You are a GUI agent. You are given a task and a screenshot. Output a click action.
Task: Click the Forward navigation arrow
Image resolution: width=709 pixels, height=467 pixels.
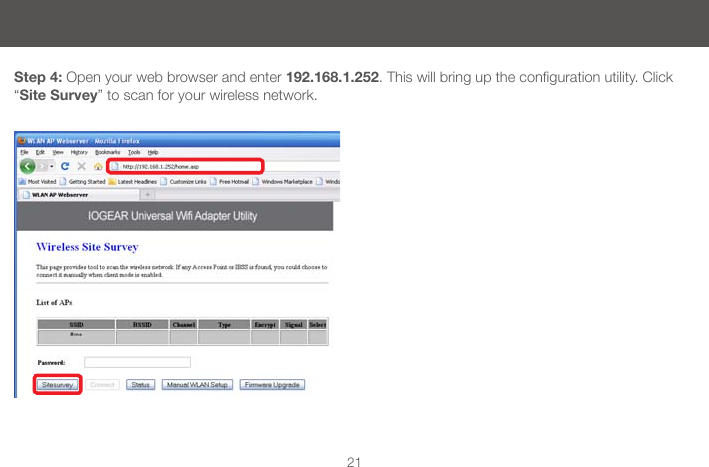(42, 166)
